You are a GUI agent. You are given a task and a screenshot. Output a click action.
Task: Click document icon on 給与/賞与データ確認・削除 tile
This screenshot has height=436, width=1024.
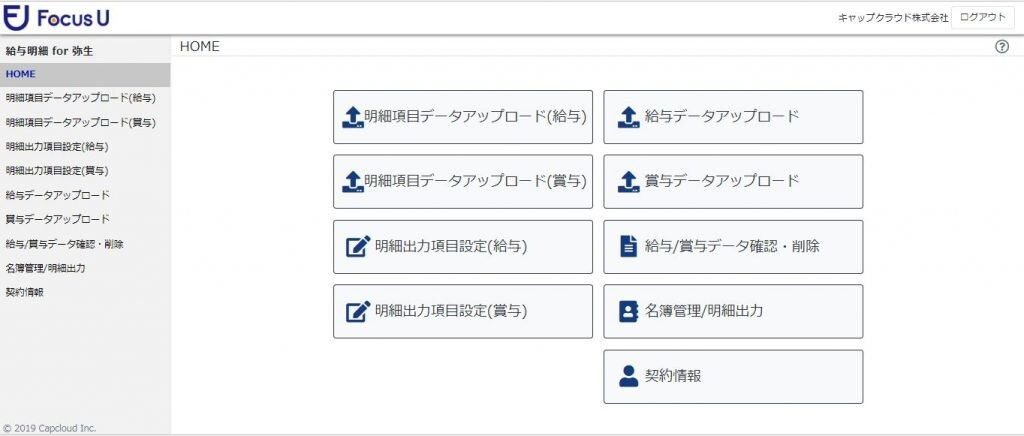coord(628,247)
